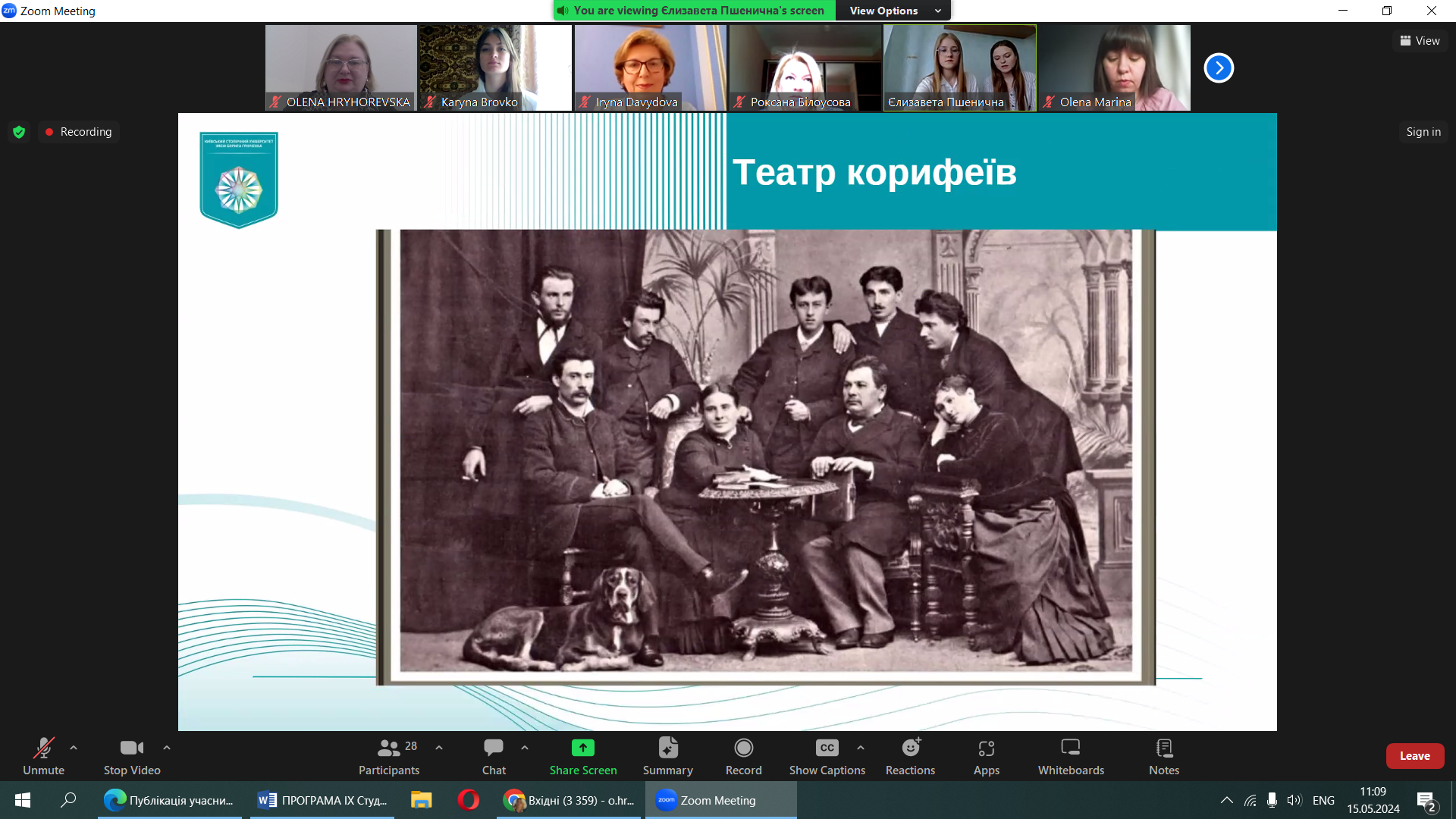The image size is (1456, 819).
Task: Open the Participants panel icon
Action: tap(388, 748)
